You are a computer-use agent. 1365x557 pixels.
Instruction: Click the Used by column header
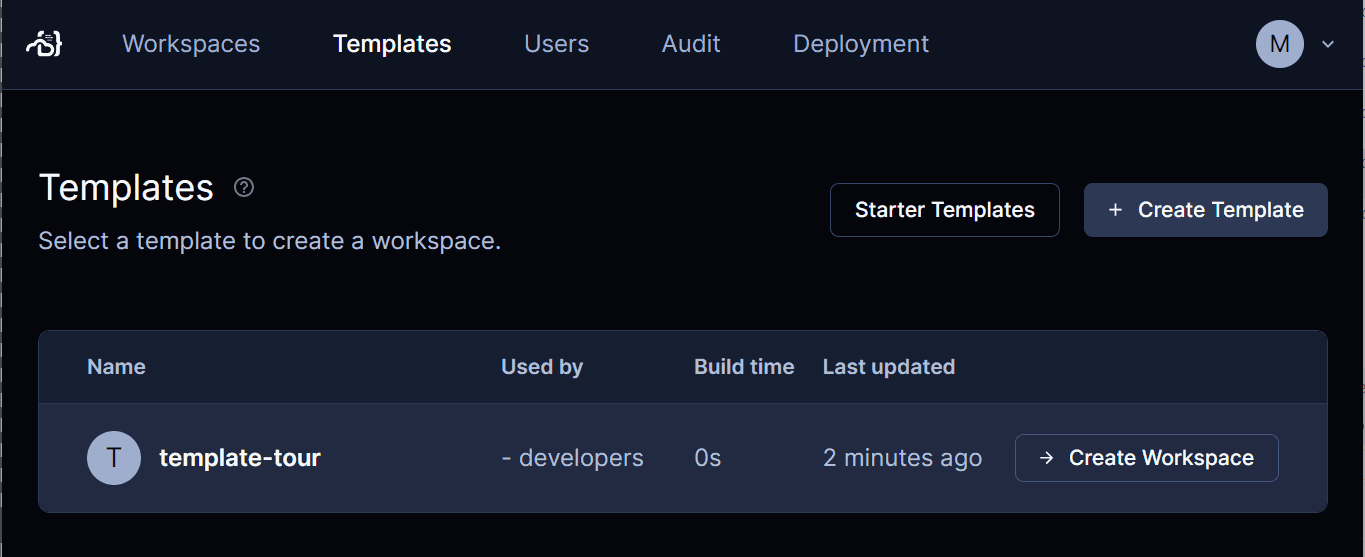click(542, 367)
